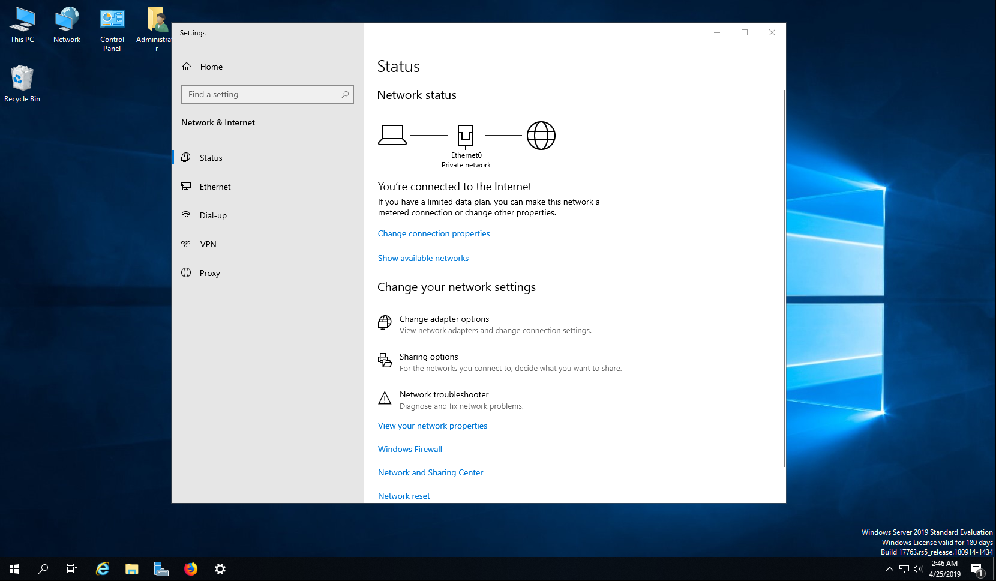Close the Settings window
The width and height of the screenshot is (997, 582).
772,32
